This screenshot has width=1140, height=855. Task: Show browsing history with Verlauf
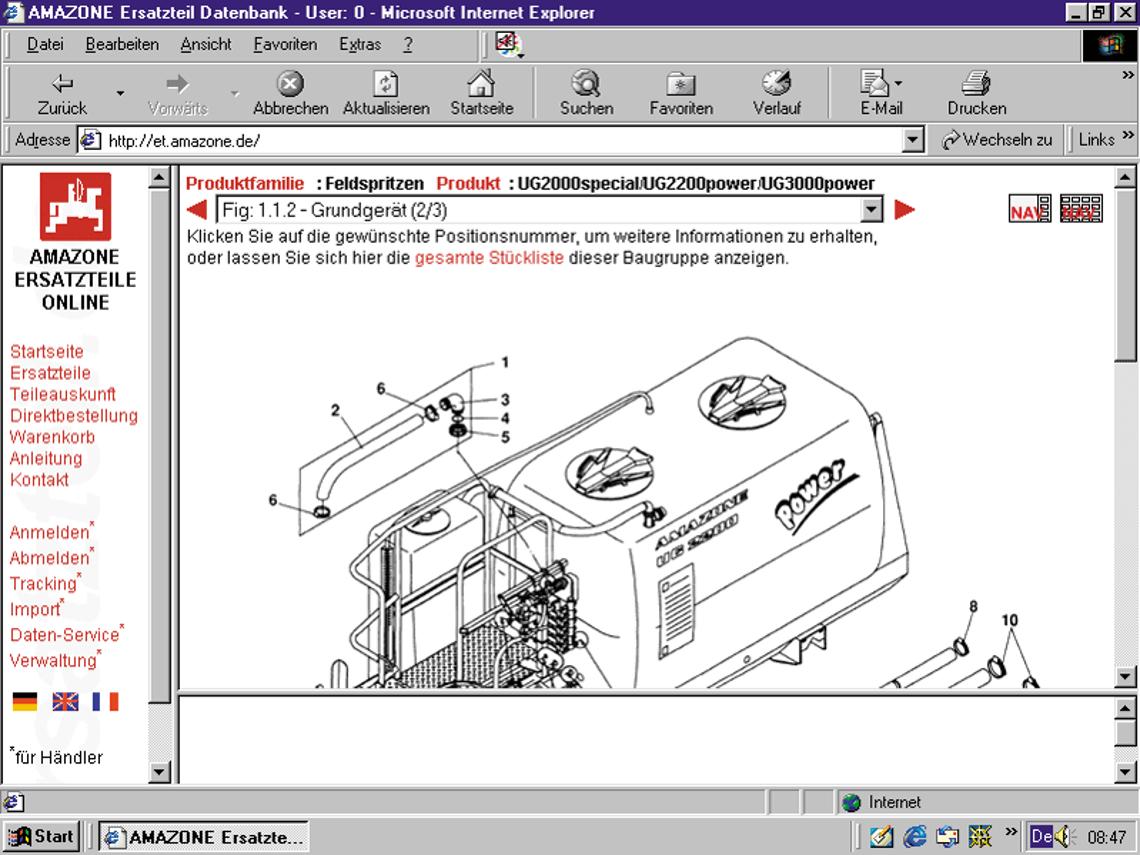pyautogui.click(x=776, y=94)
